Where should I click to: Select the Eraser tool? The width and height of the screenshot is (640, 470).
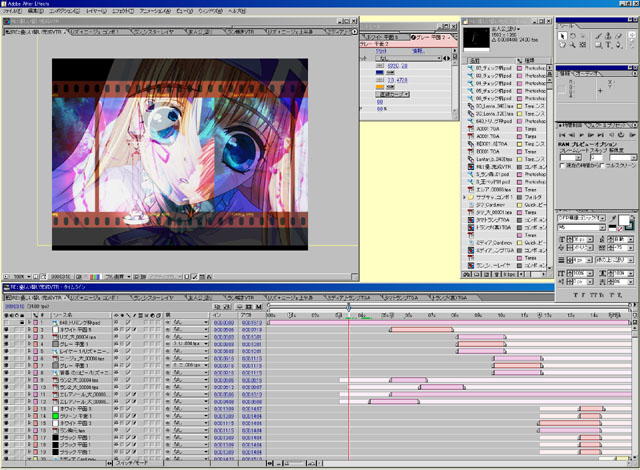point(619,36)
